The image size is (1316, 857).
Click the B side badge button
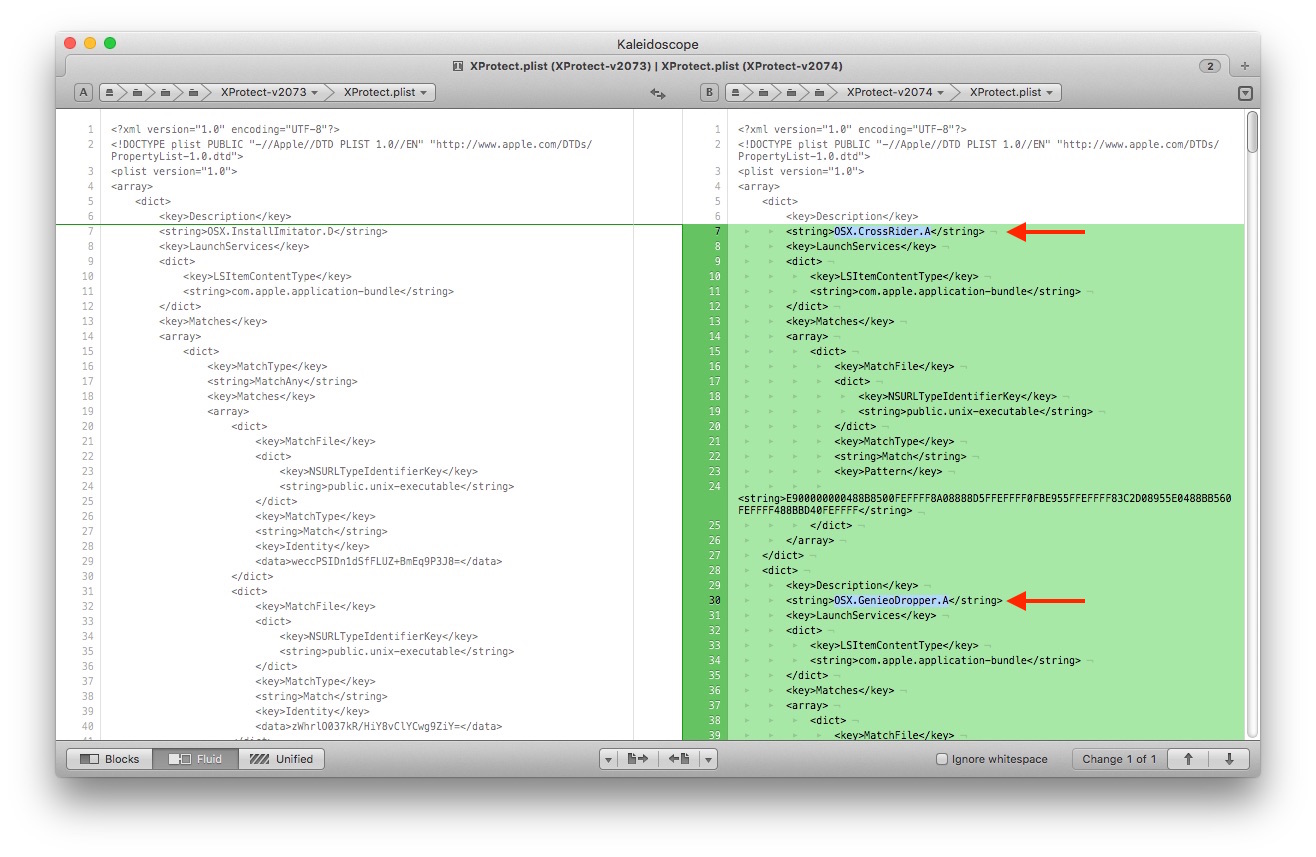[710, 92]
